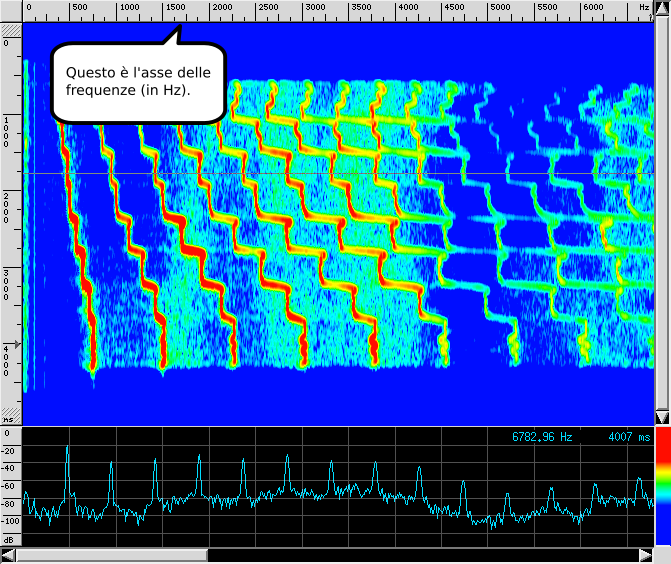Click the 6782.96 Hz frequency readout

tap(542, 437)
